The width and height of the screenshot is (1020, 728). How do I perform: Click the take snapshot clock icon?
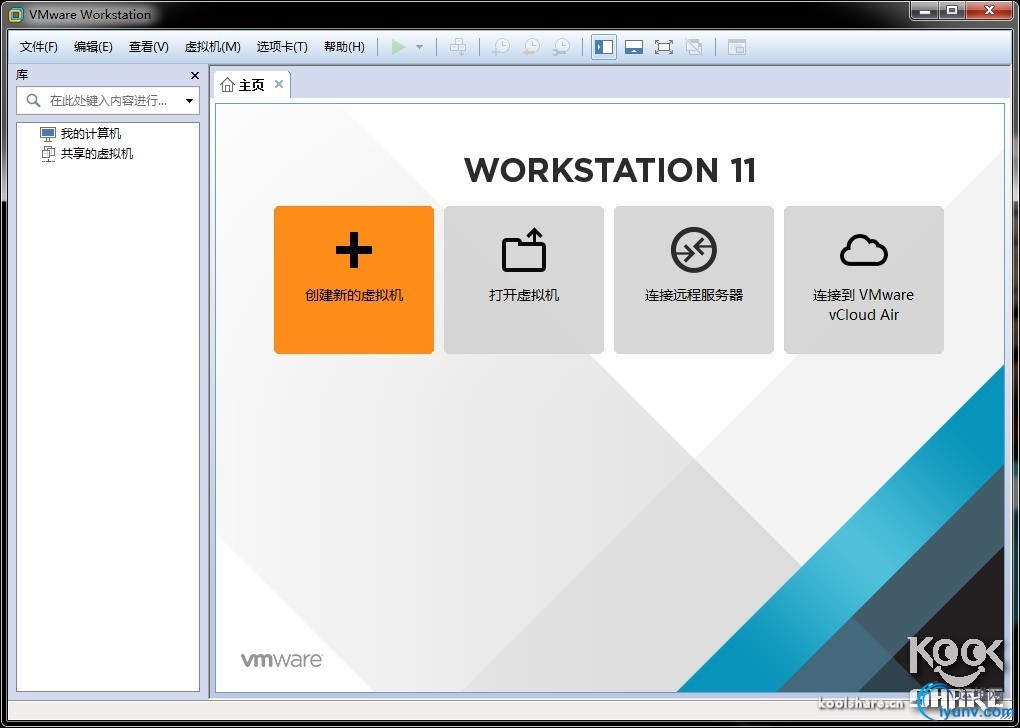500,47
